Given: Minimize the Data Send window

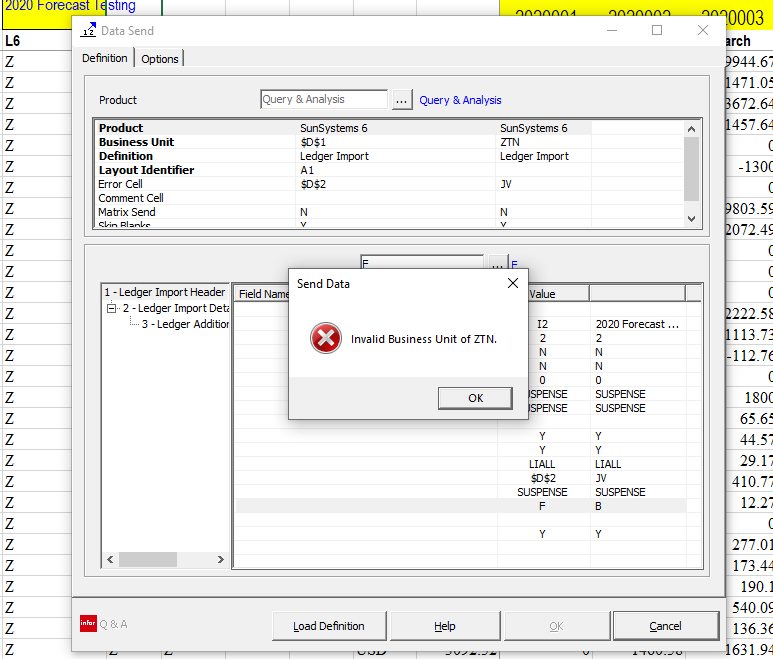Looking at the screenshot, I should click(612, 30).
